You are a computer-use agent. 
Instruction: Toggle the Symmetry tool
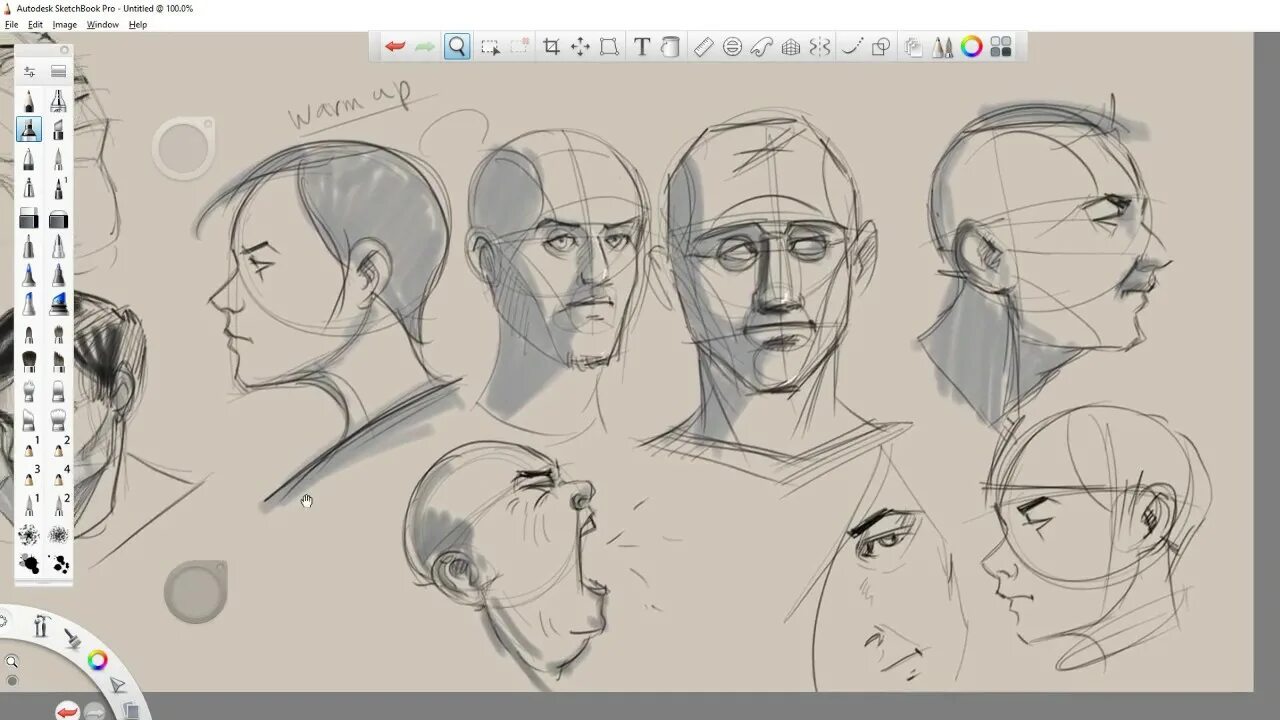(x=820, y=47)
